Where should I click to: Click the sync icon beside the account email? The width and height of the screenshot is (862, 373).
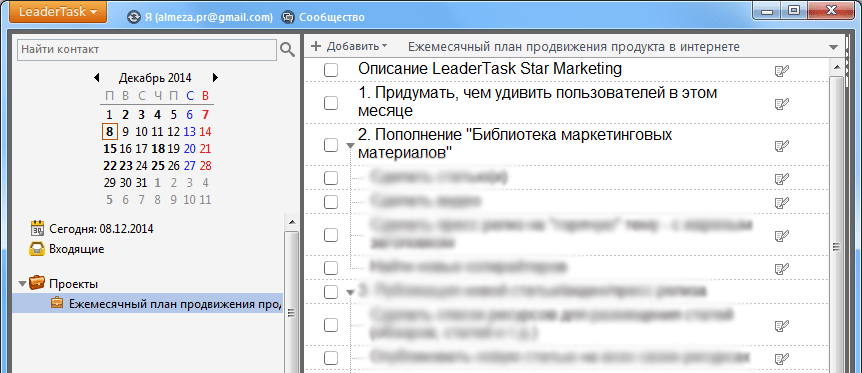pyautogui.click(x=134, y=17)
